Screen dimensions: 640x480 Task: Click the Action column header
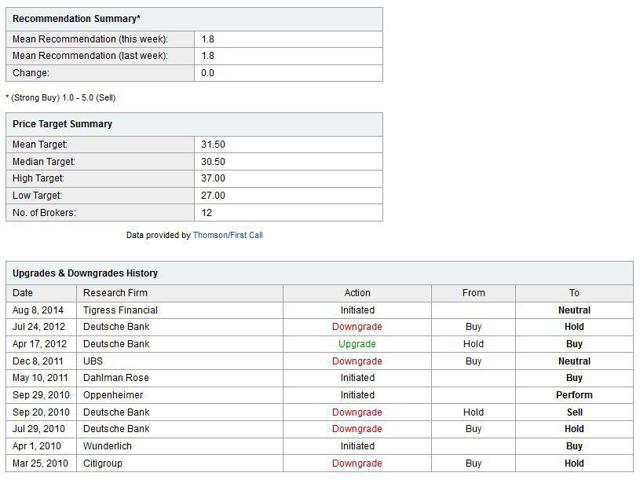357,293
